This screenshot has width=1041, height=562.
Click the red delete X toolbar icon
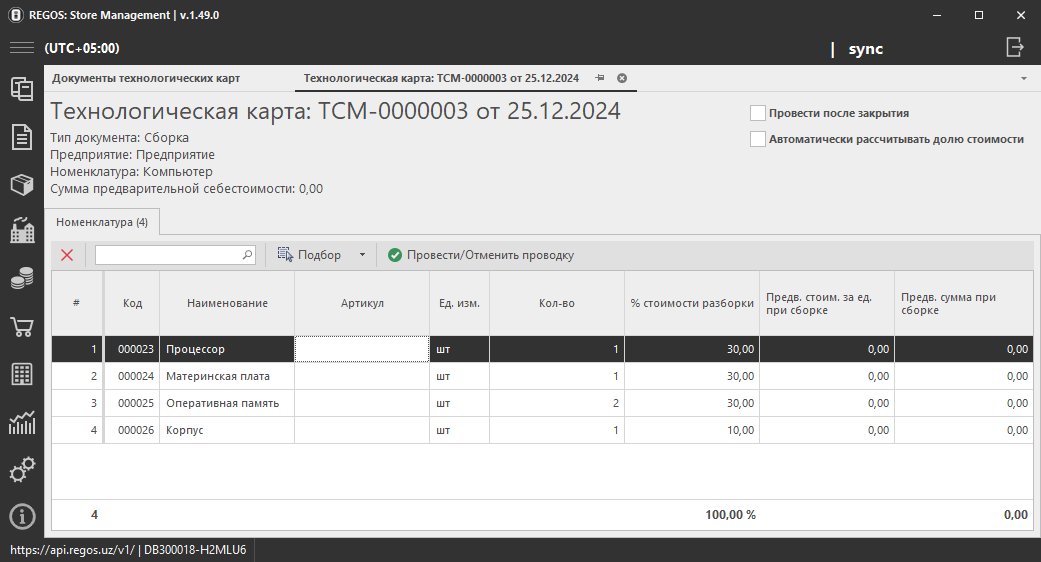67,255
